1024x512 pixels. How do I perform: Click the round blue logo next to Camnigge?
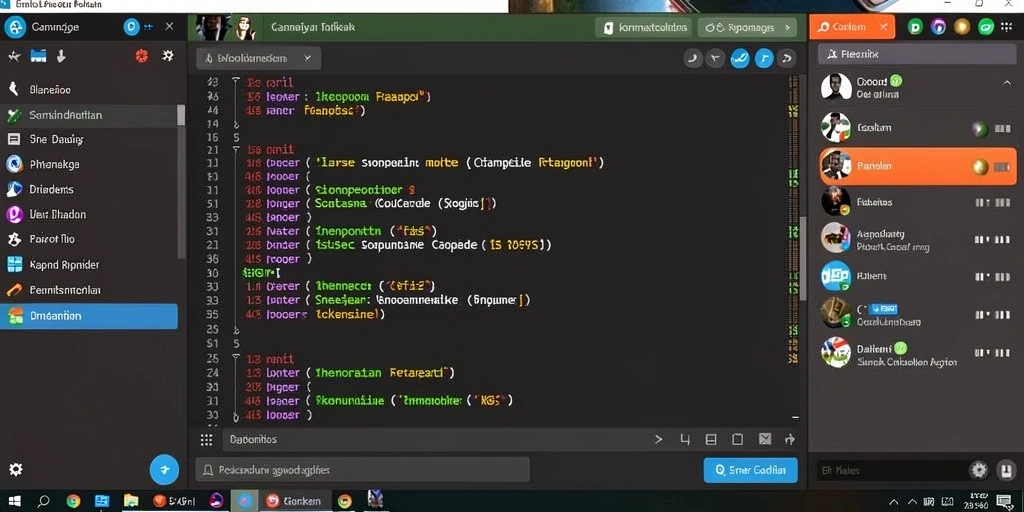coord(14,27)
